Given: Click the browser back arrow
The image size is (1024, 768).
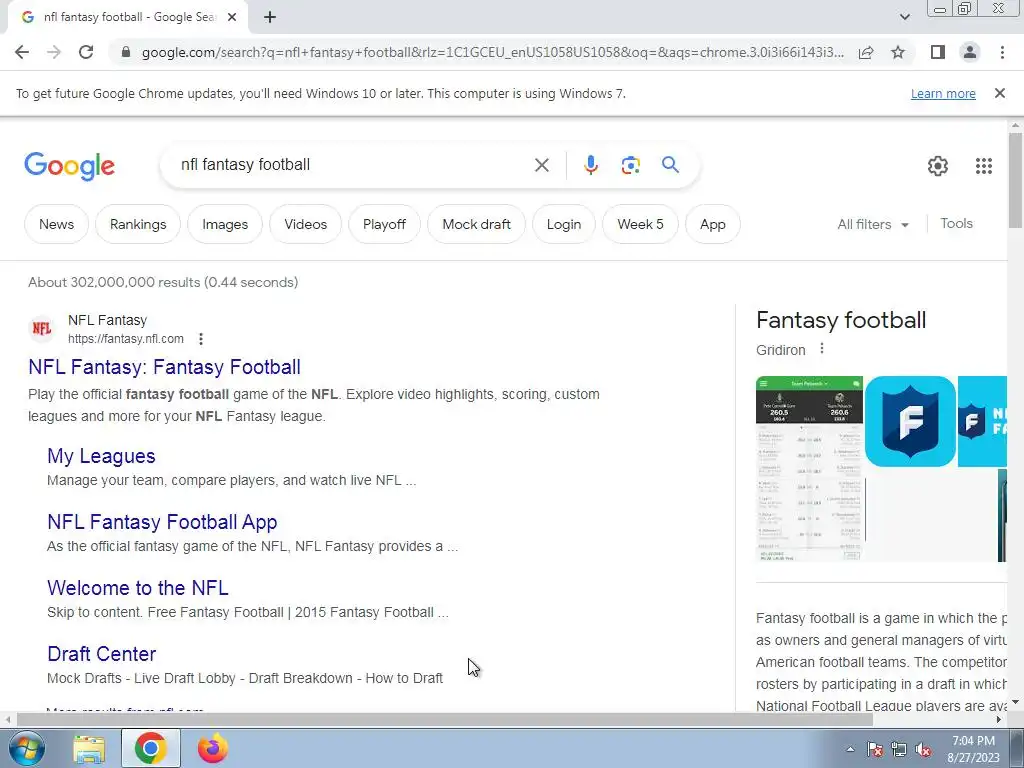Looking at the screenshot, I should tap(22, 52).
